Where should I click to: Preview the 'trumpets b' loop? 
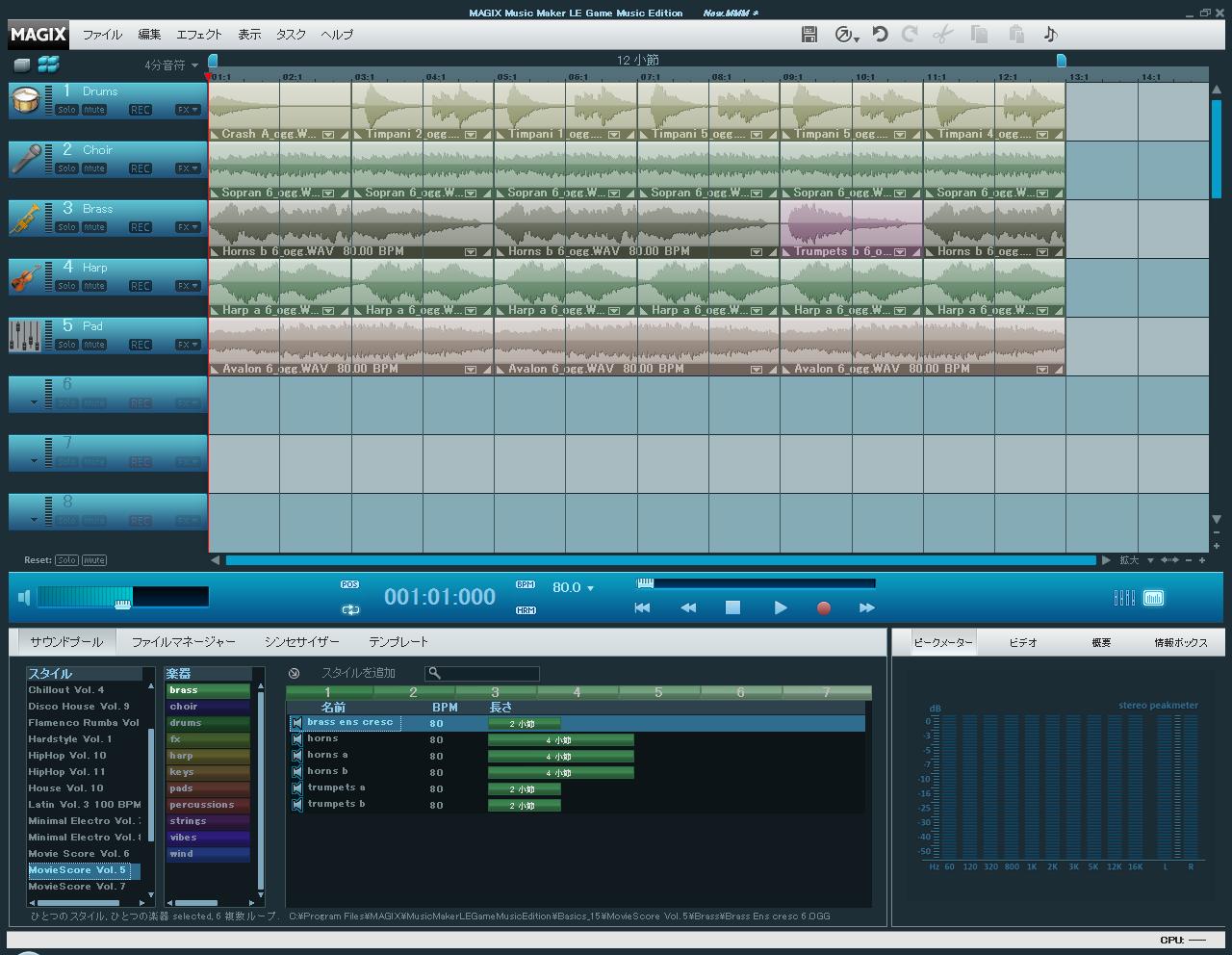point(296,804)
